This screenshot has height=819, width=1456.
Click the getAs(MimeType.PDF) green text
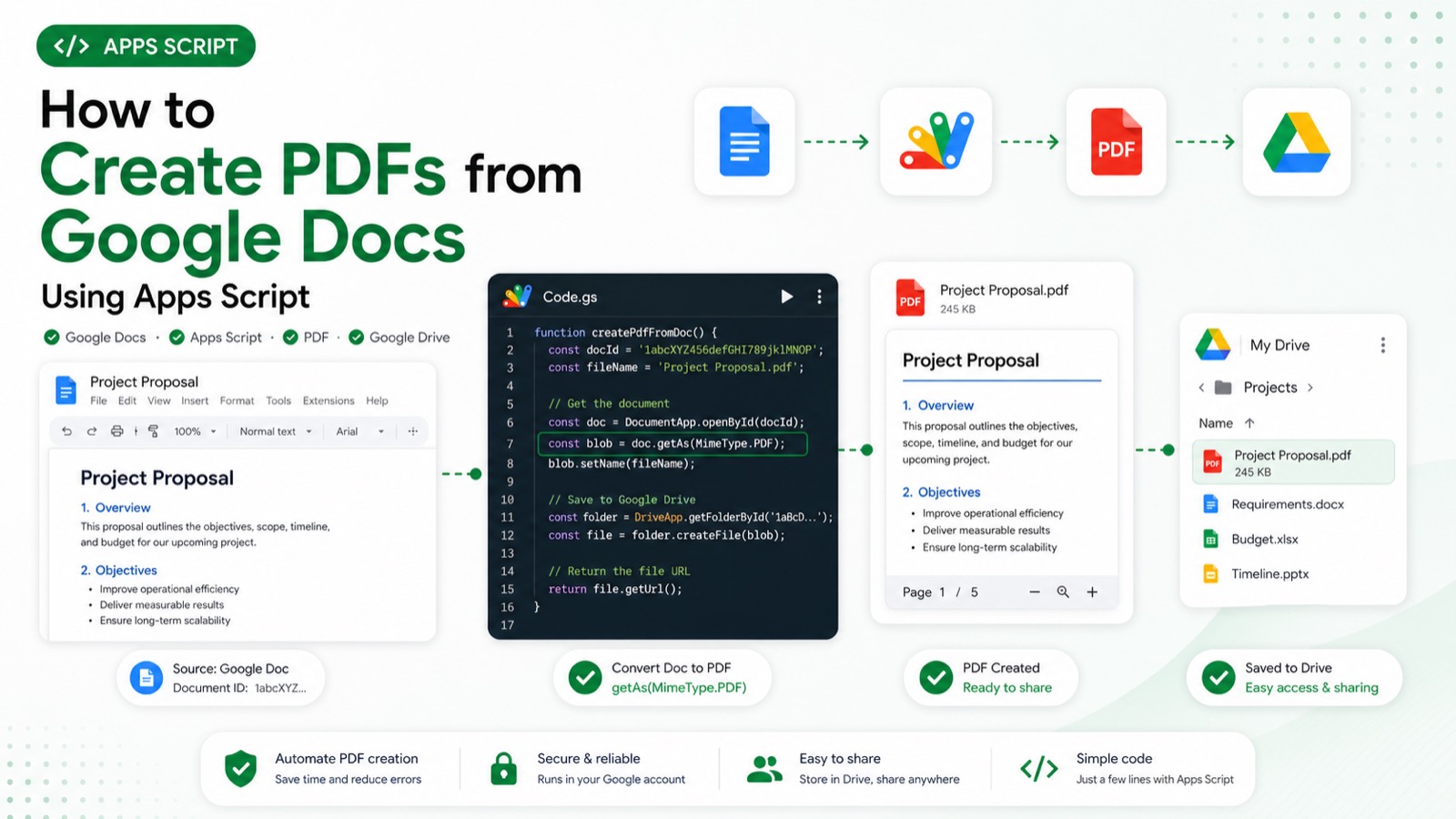(679, 688)
